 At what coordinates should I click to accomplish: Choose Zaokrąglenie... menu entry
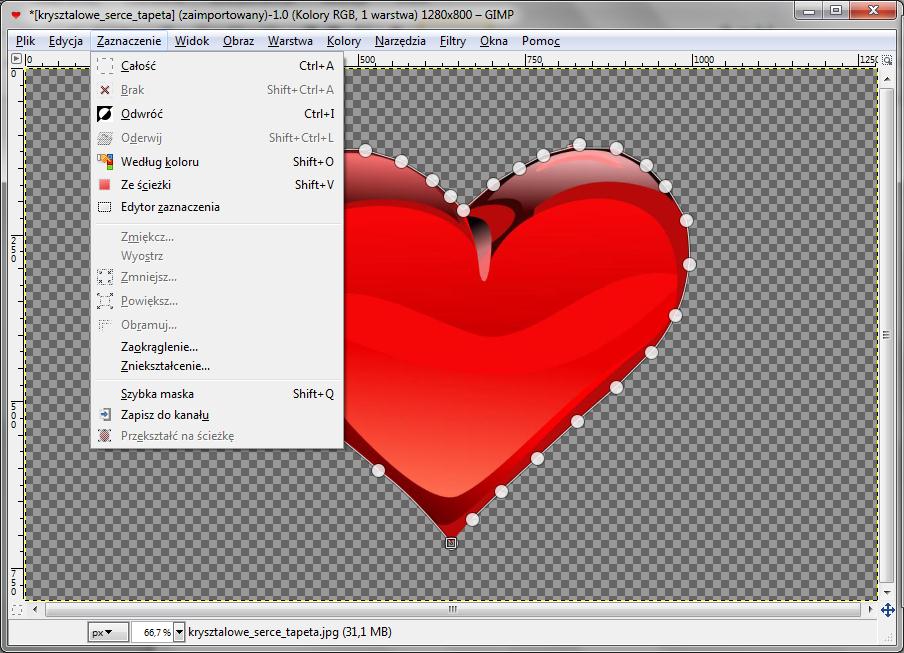coord(217,347)
